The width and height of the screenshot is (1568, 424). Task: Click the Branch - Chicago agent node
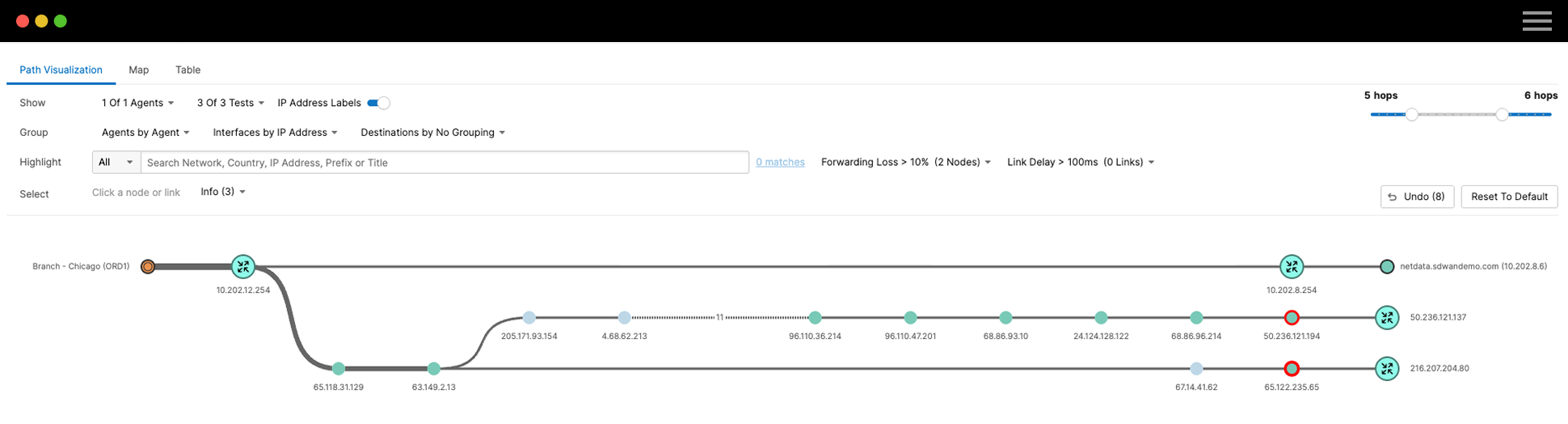click(147, 266)
